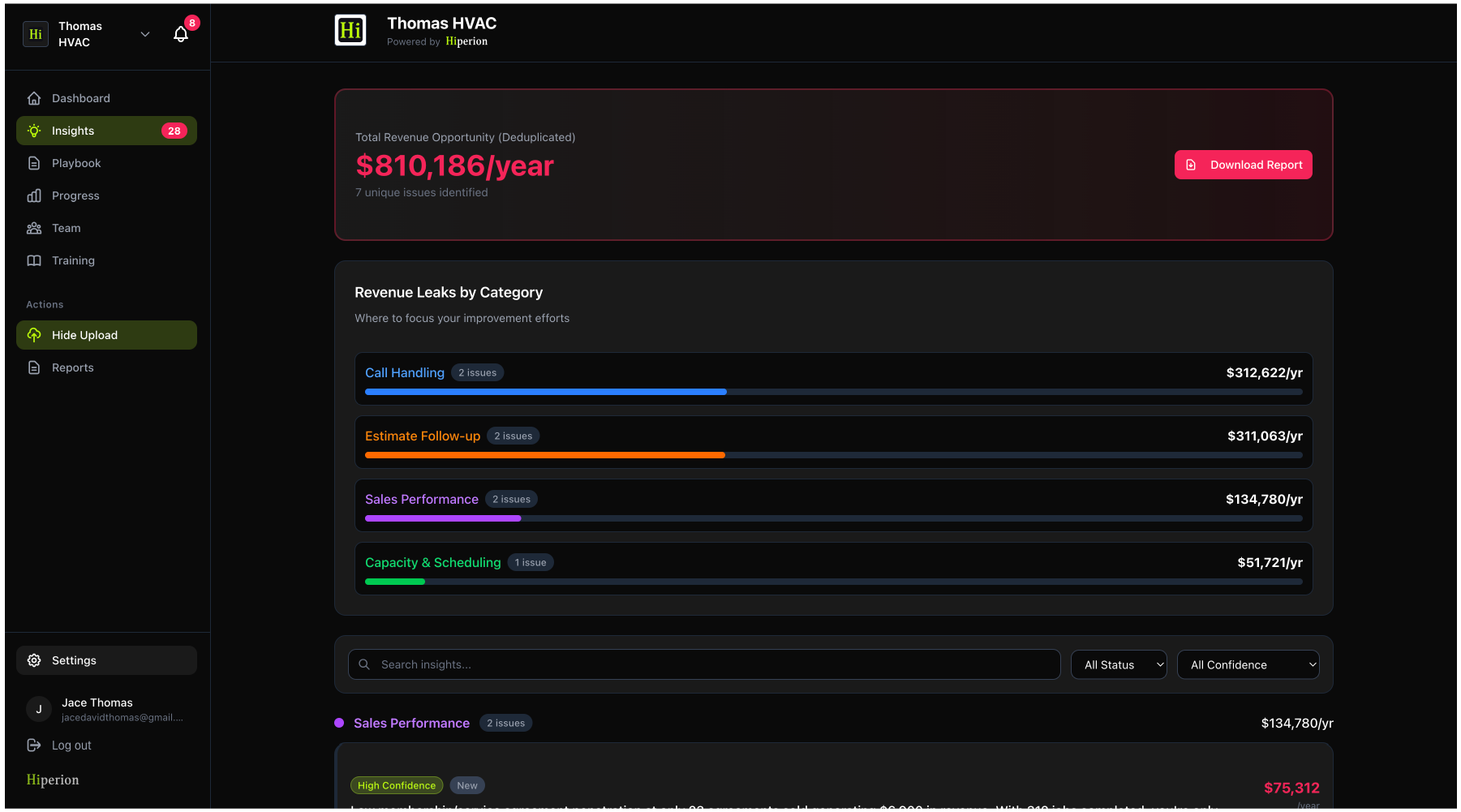Click the Settings gear icon
The height and width of the screenshot is (812, 1461).
coord(34,660)
